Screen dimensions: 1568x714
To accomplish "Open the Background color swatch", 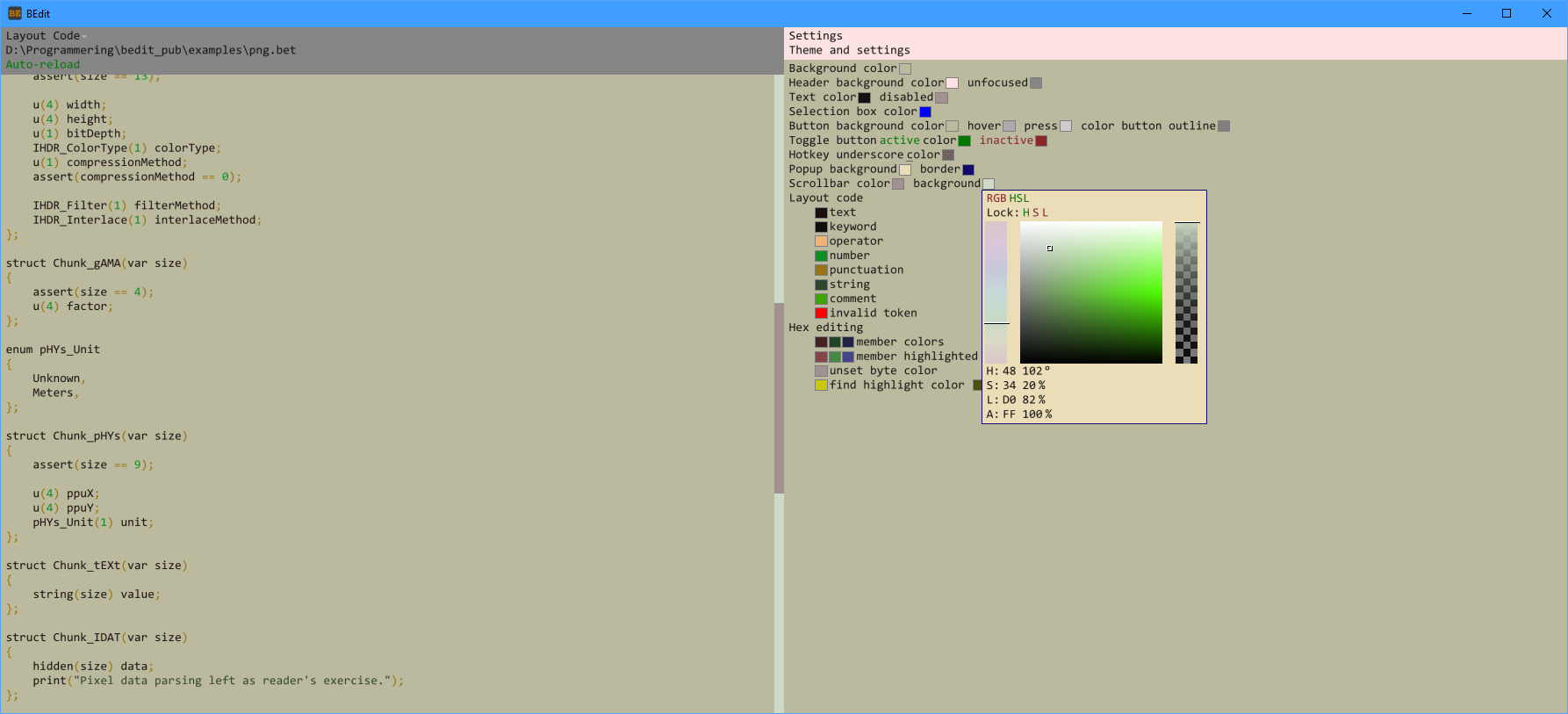I will pos(905,69).
